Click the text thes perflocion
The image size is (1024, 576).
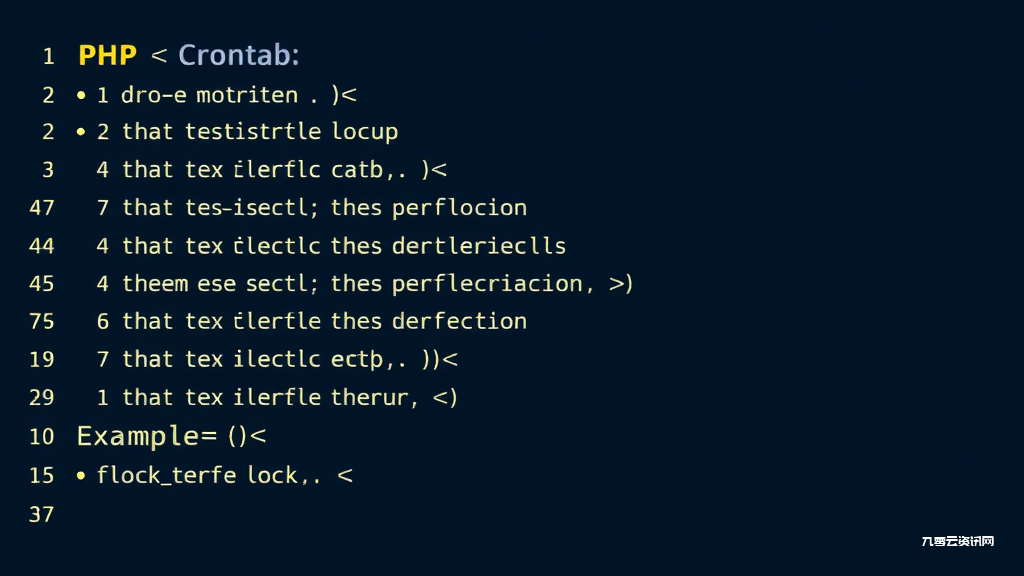(x=428, y=208)
